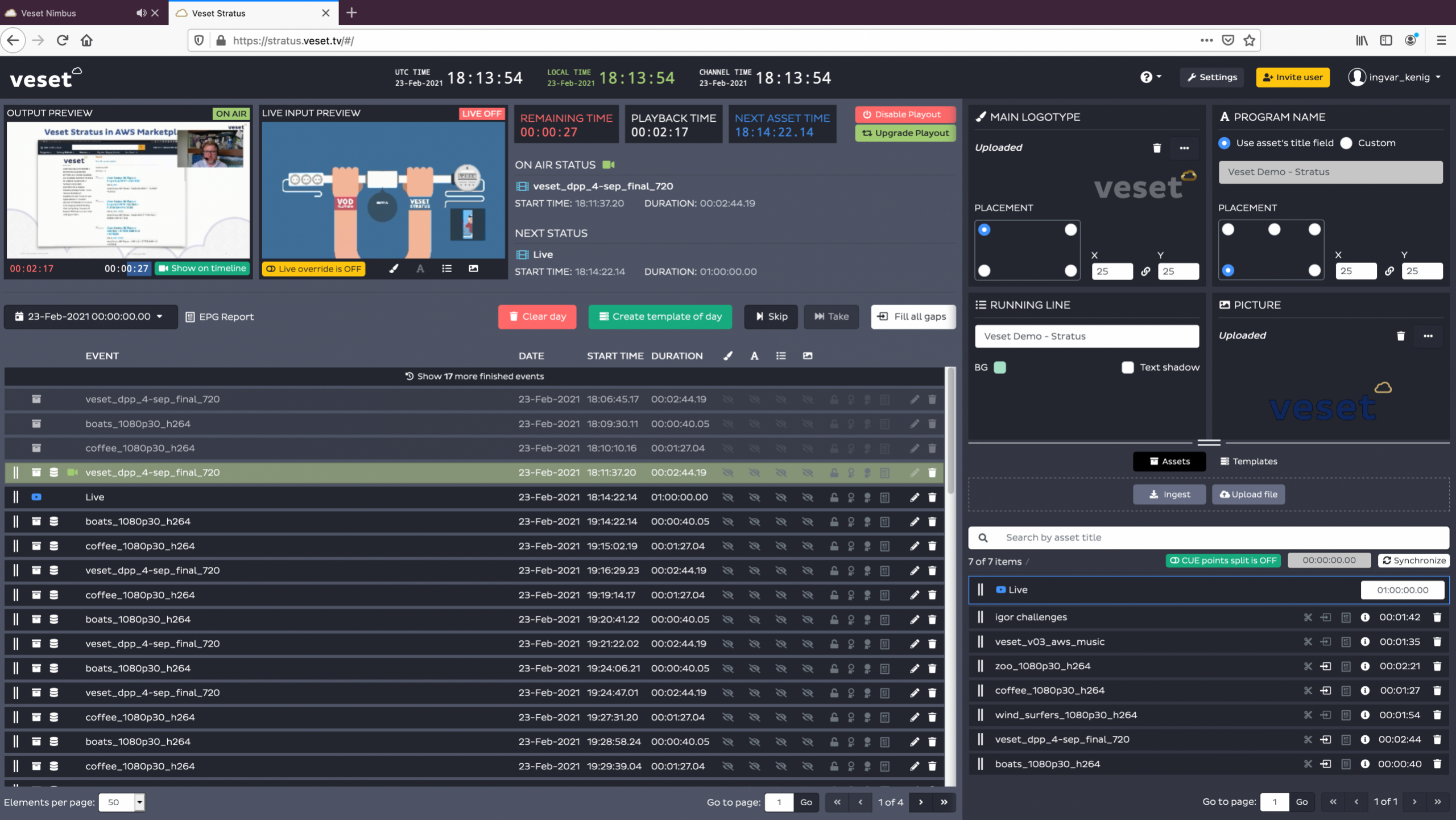Skip the current event
1456x820 pixels.
[771, 317]
